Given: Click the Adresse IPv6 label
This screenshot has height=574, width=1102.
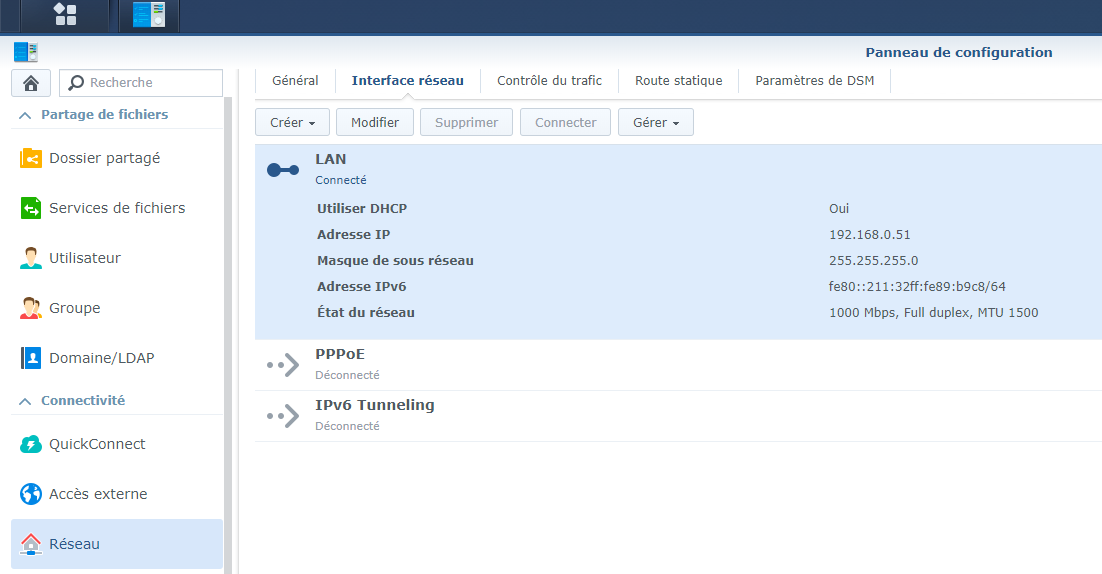Looking at the screenshot, I should [361, 287].
